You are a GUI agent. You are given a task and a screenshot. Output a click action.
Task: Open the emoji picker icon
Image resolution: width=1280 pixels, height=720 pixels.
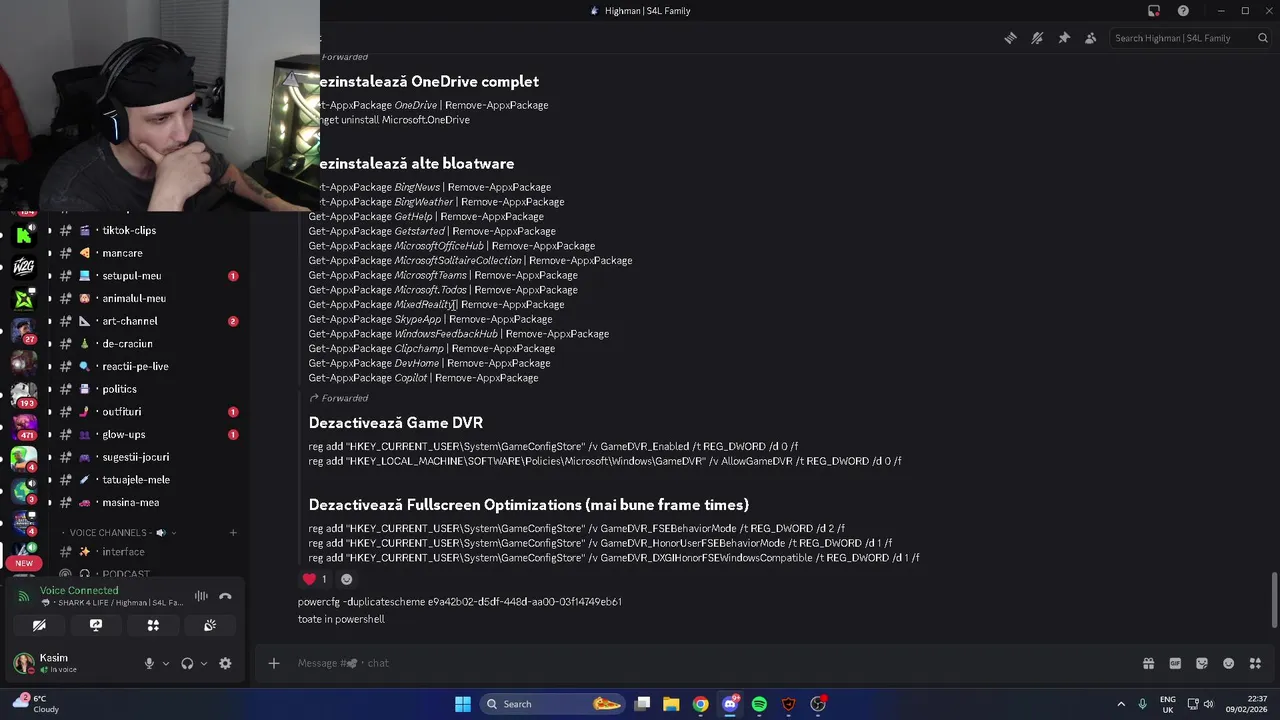click(1229, 663)
